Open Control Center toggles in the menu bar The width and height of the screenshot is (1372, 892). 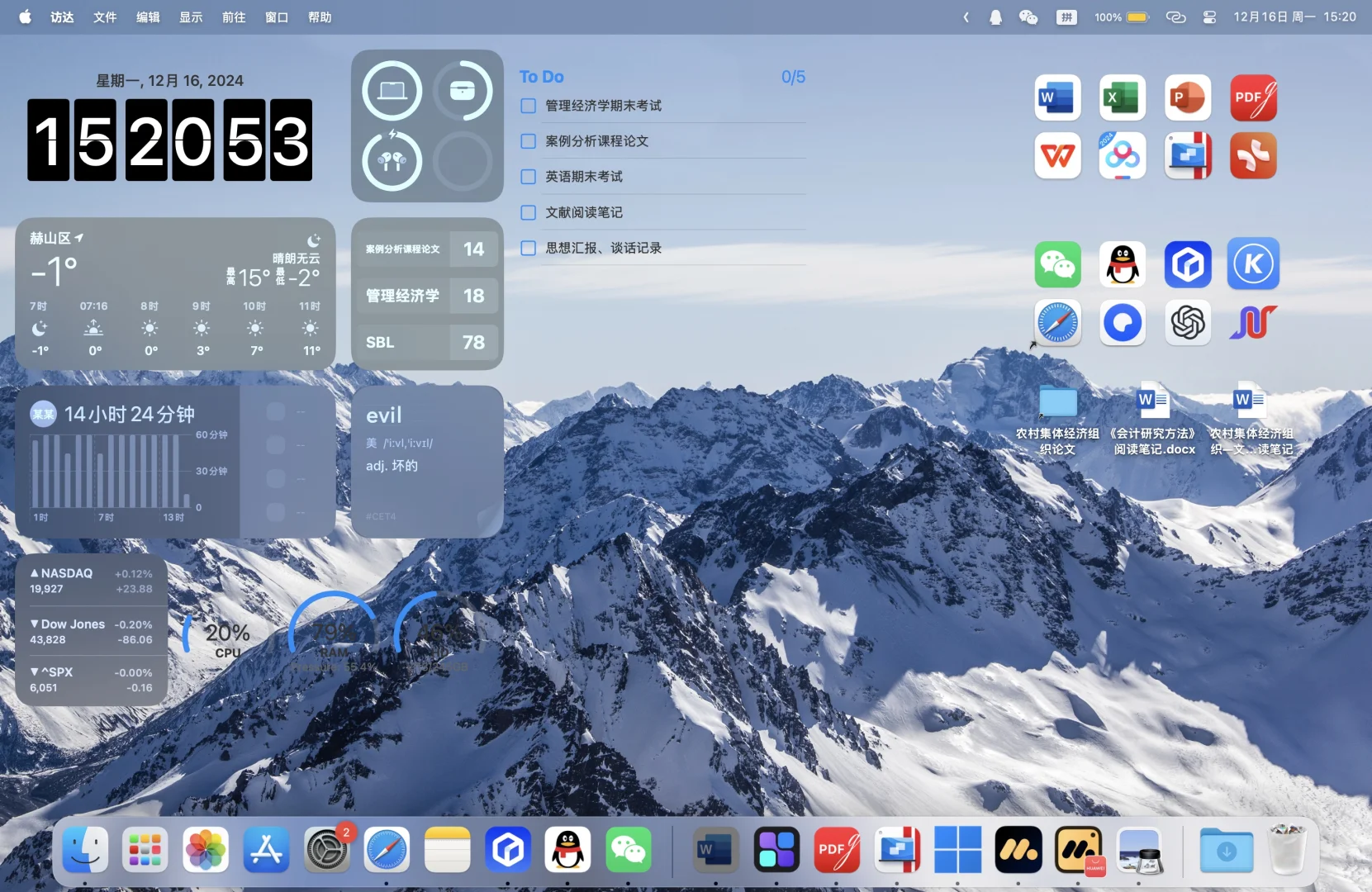point(1209,17)
